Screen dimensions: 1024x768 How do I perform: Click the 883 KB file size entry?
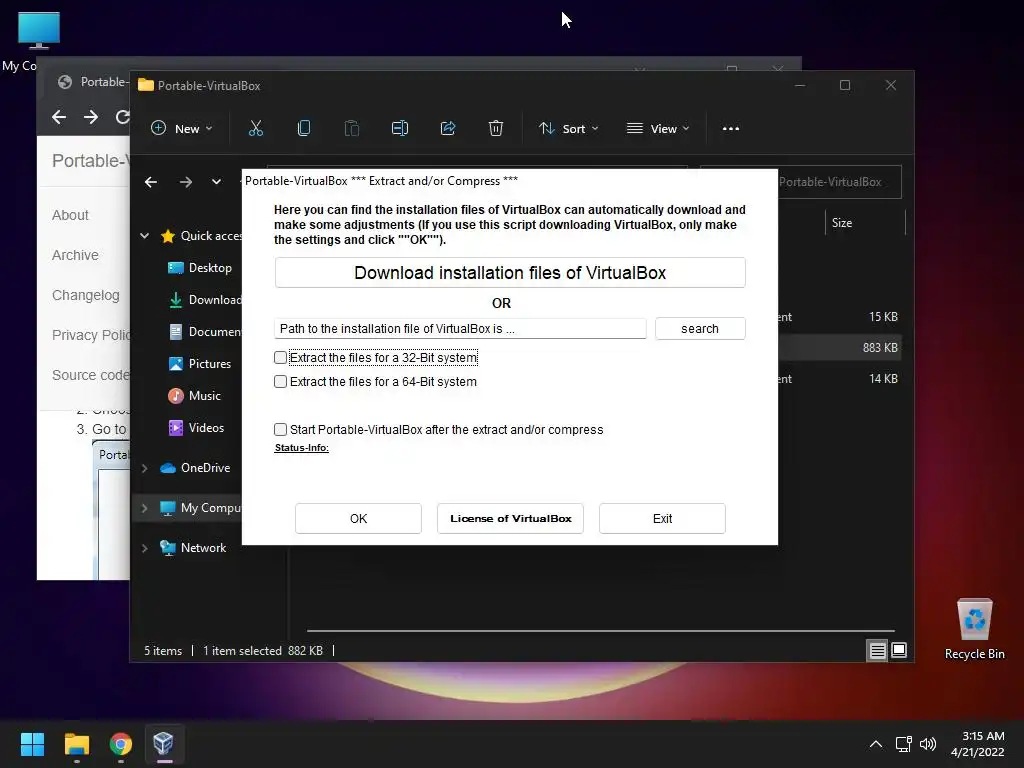pos(880,347)
